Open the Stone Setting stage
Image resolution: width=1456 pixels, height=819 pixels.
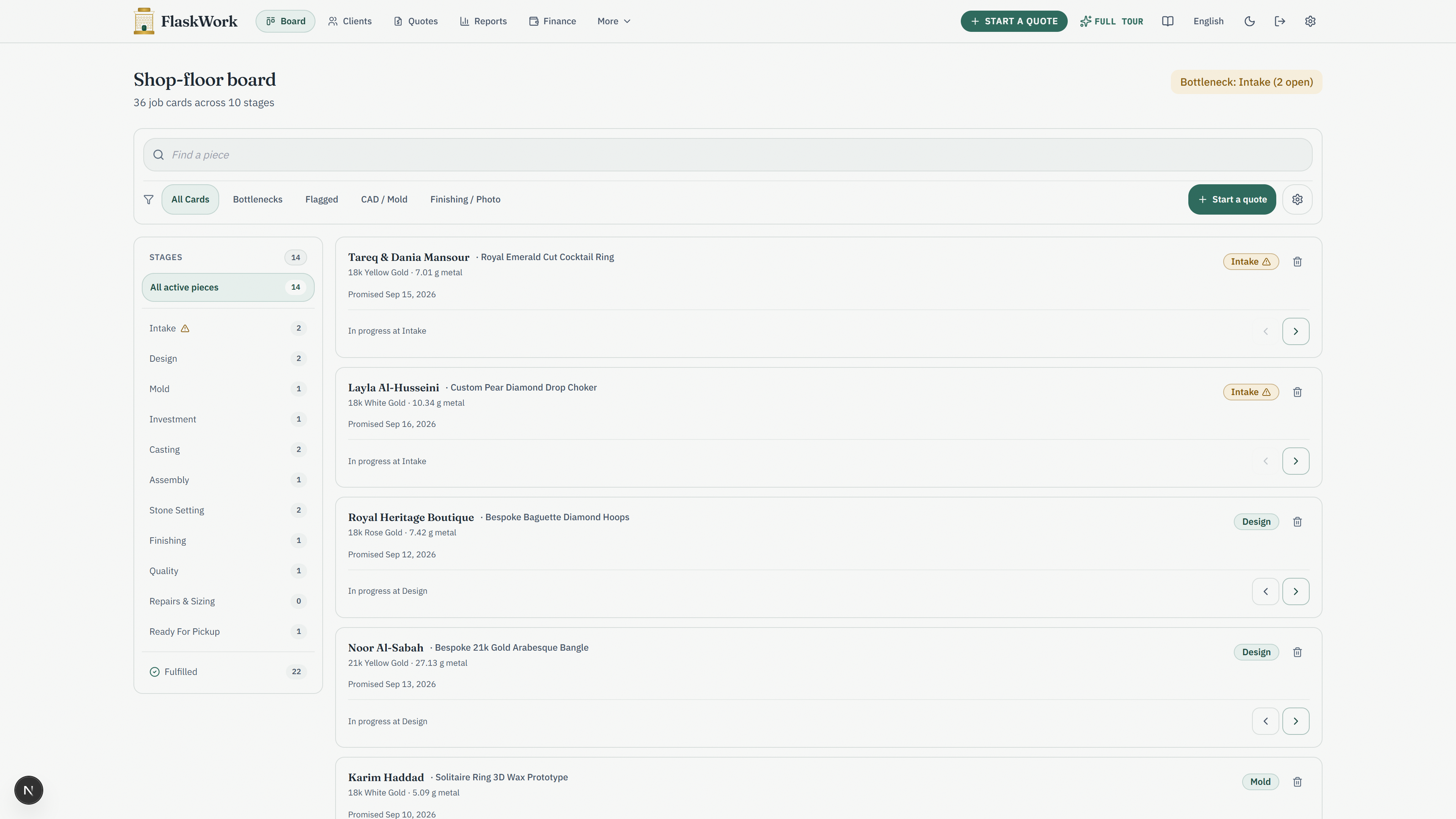point(228,510)
